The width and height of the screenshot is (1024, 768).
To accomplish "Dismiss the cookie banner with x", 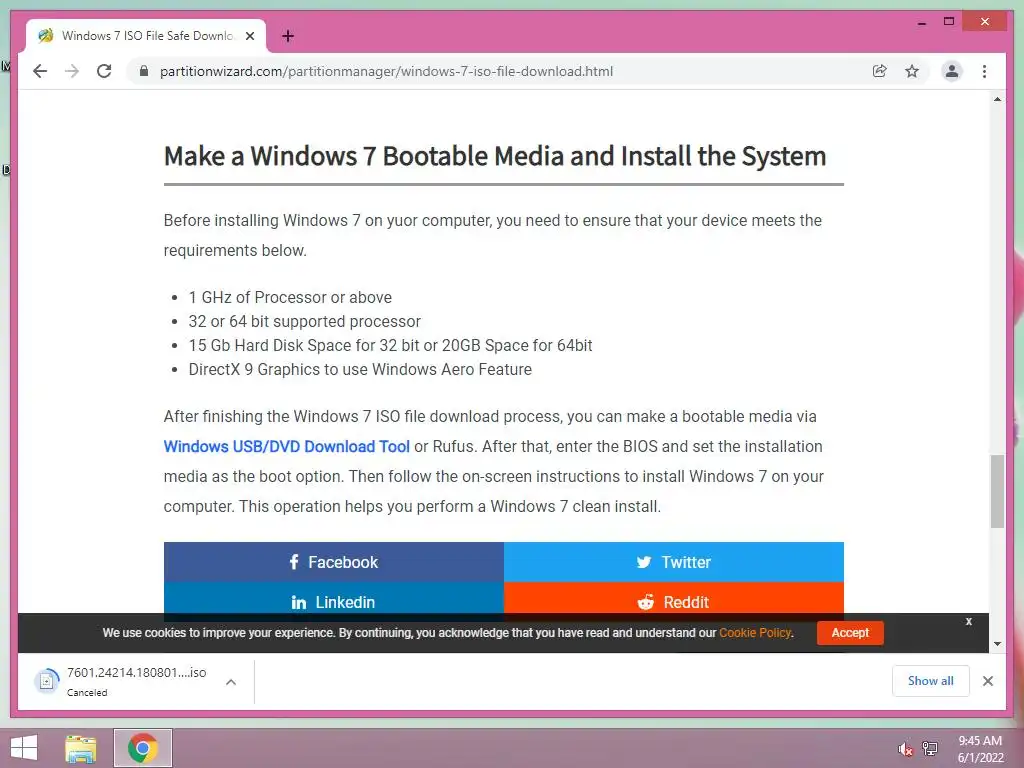I will pos(968,621).
